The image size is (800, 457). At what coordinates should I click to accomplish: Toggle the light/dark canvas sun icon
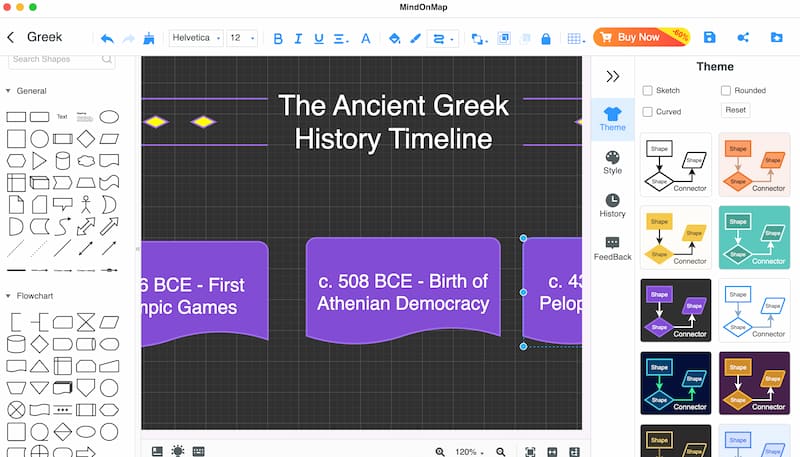point(178,451)
